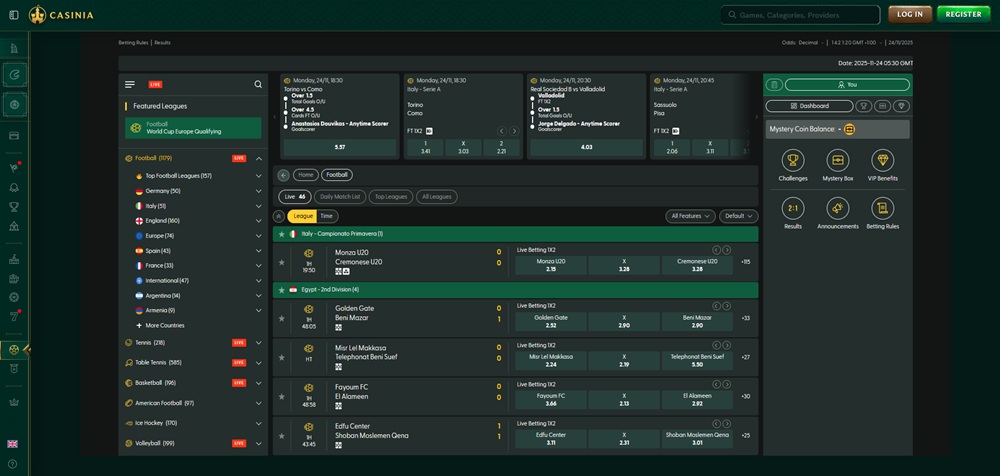The image size is (1000, 476).
Task: Favorite the Misr Lel Makkasa match
Action: pyautogui.click(x=281, y=357)
